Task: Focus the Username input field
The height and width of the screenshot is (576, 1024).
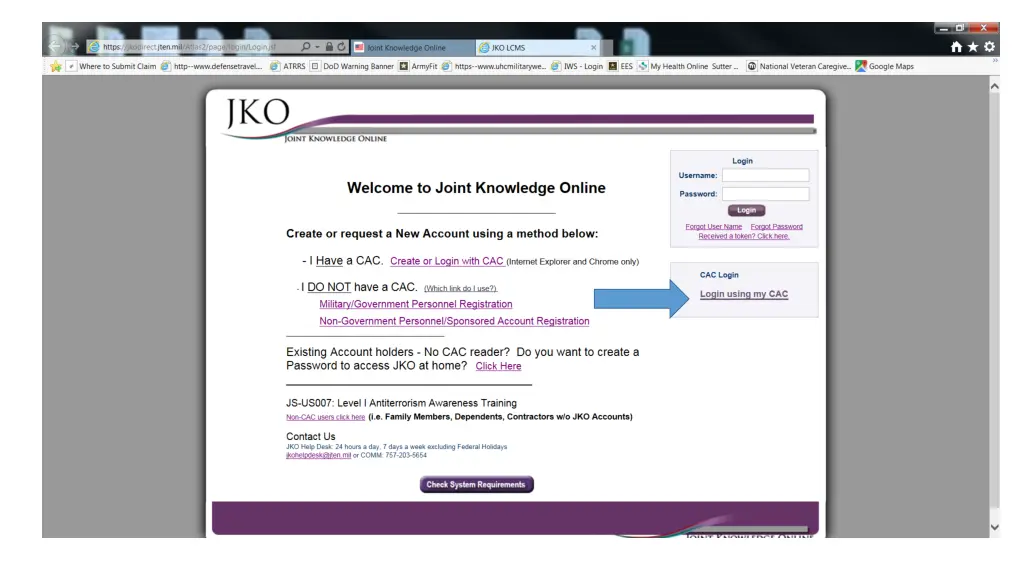Action: click(x=765, y=175)
